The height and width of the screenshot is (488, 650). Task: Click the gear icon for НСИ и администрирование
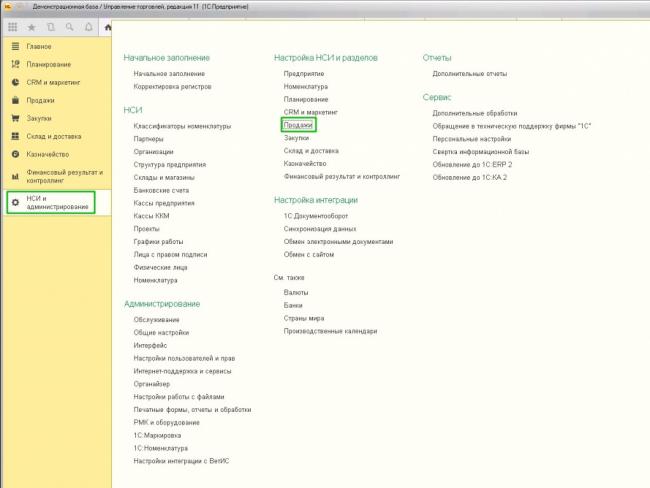[14, 202]
